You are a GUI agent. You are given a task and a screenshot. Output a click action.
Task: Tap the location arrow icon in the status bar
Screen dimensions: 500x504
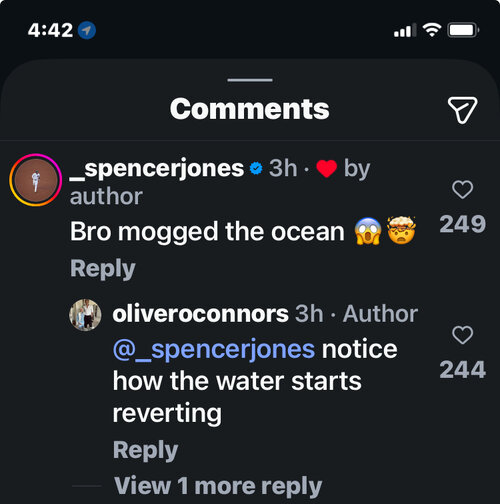click(x=87, y=30)
